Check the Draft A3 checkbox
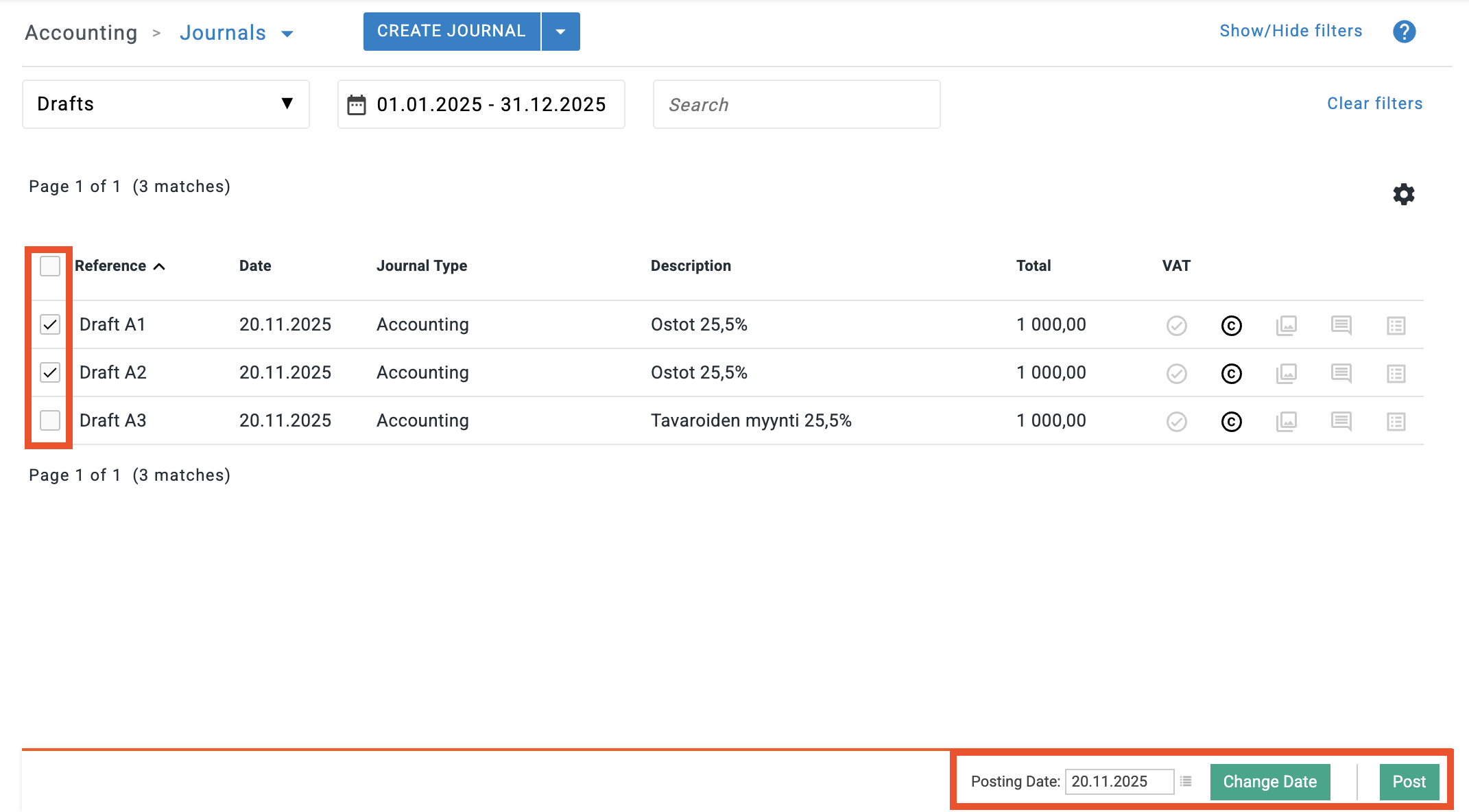The image size is (1469, 812). click(50, 420)
